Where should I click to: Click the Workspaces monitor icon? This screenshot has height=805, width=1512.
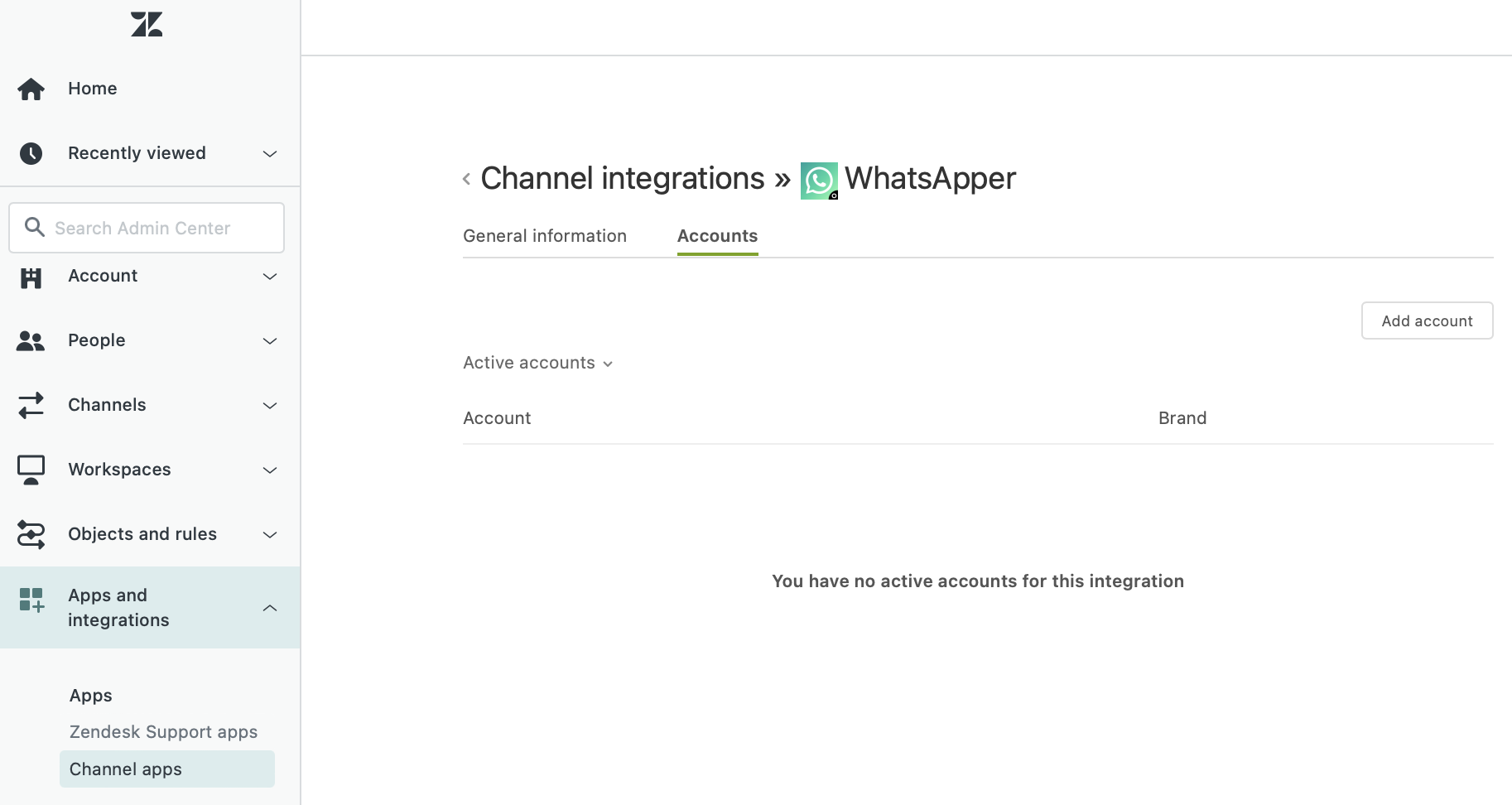click(x=31, y=470)
